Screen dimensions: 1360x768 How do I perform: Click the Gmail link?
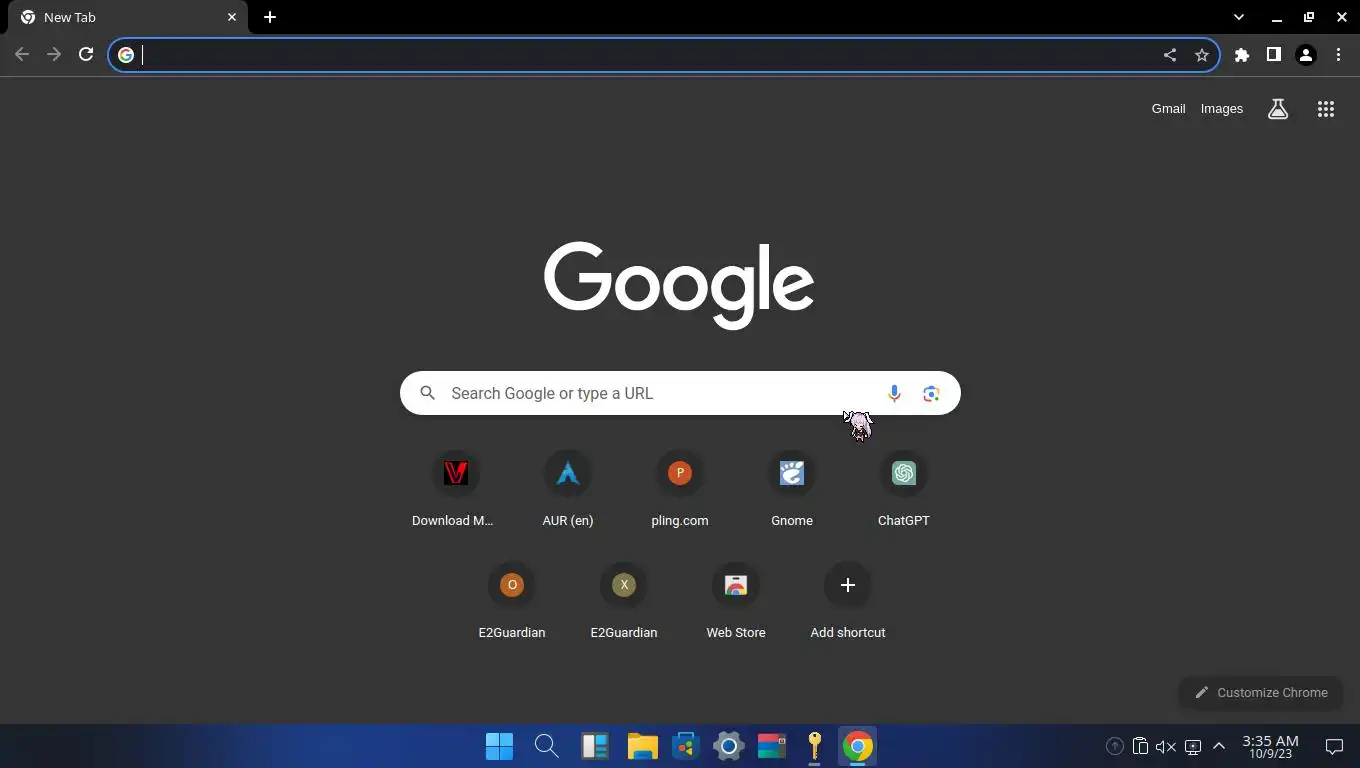click(1168, 109)
